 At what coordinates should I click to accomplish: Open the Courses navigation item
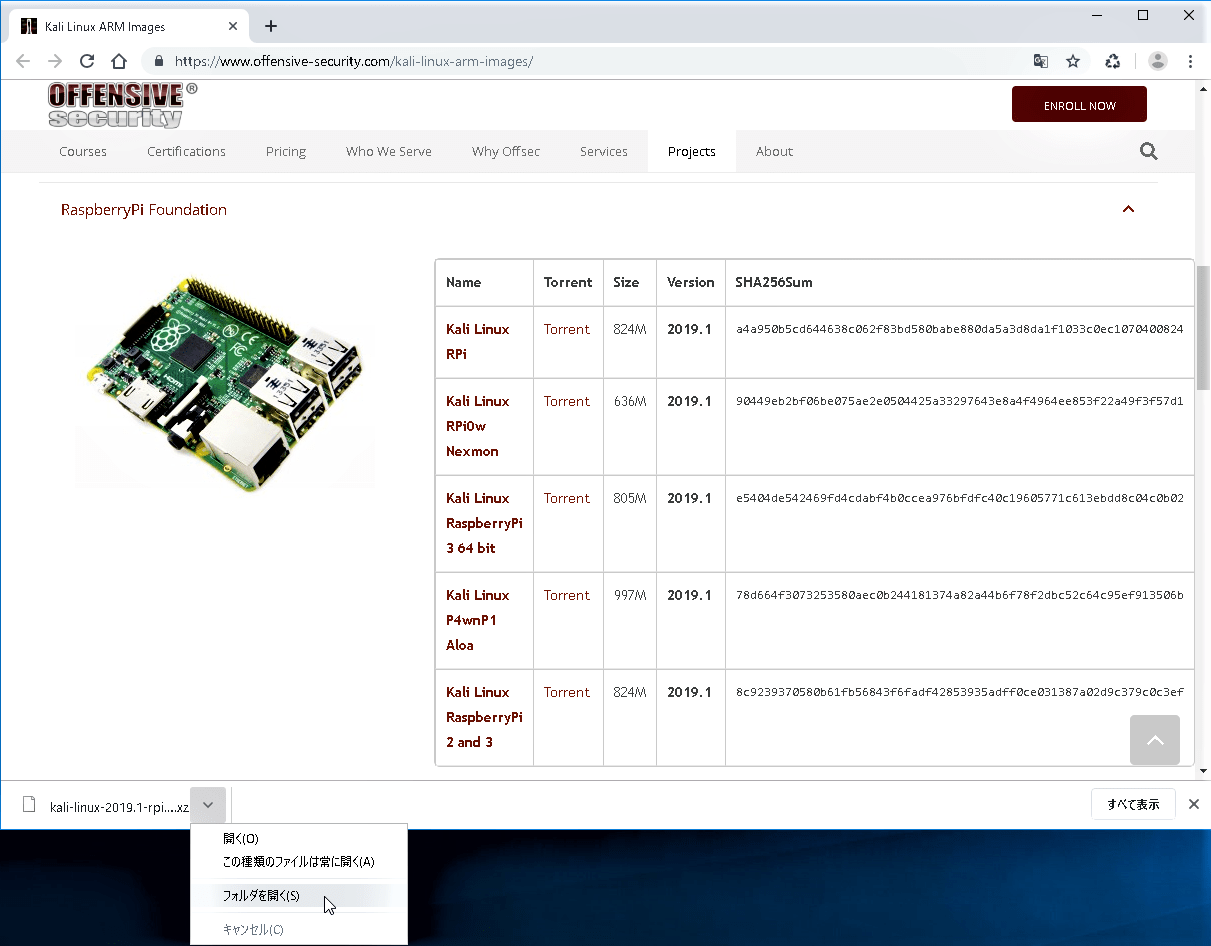click(83, 152)
